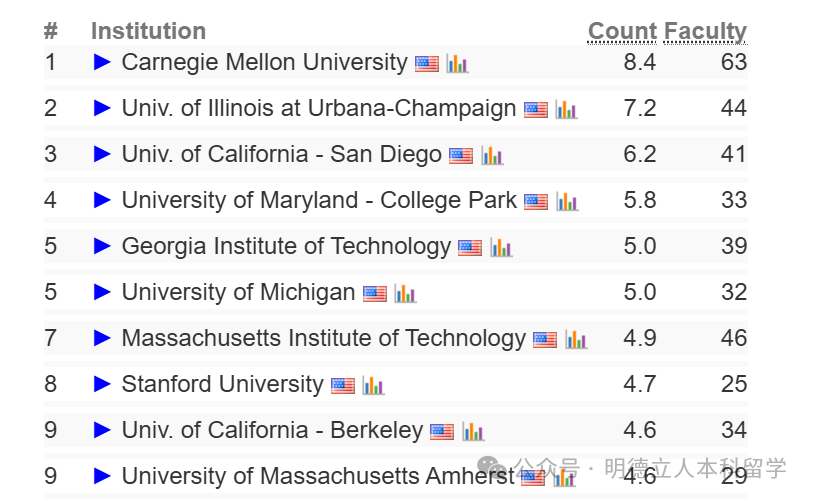Expand Carnegie Mellon University faculty list

102,62
